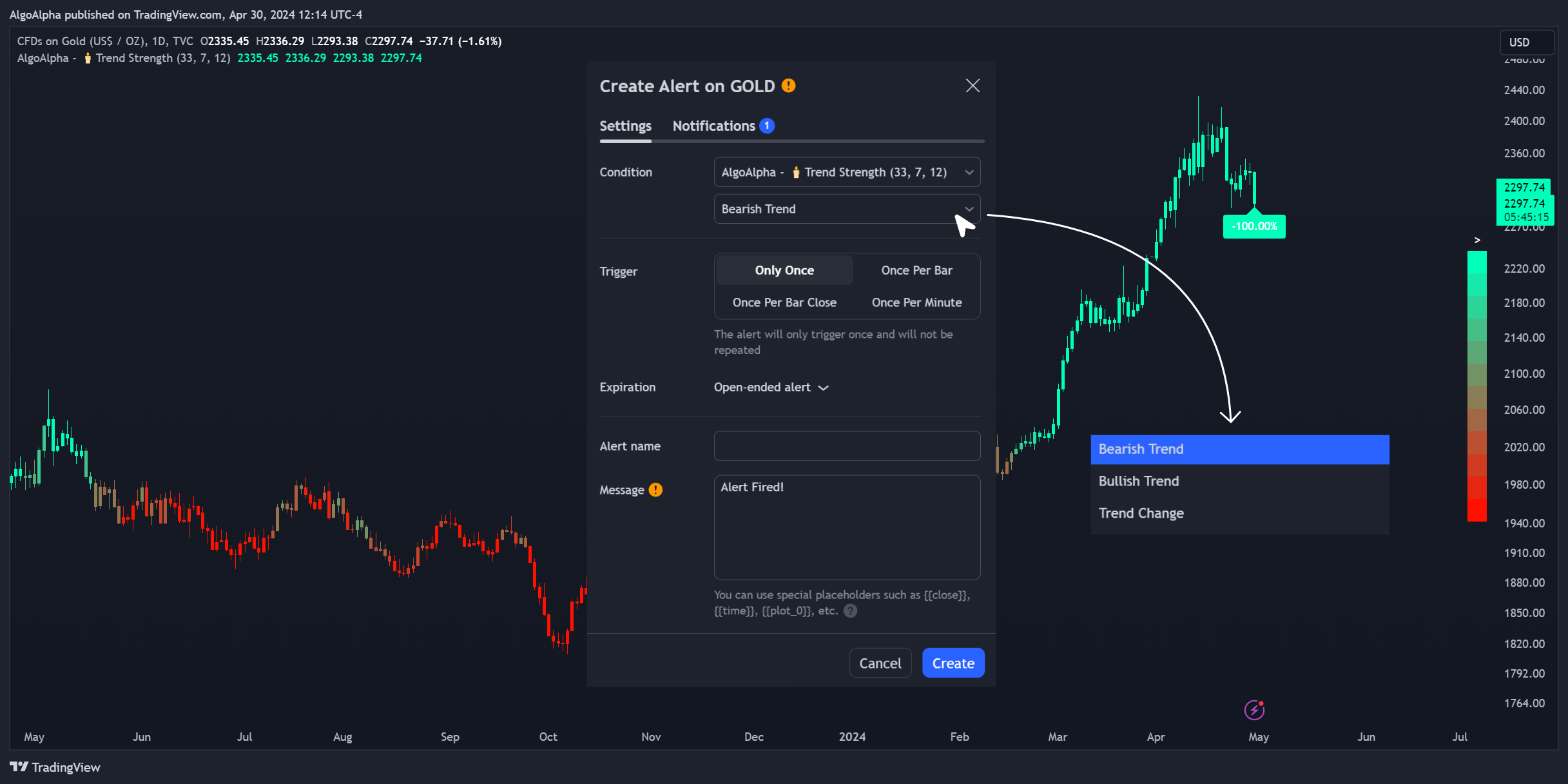Image resolution: width=1568 pixels, height=784 pixels.
Task: Open the USD currency selector
Action: (1527, 43)
